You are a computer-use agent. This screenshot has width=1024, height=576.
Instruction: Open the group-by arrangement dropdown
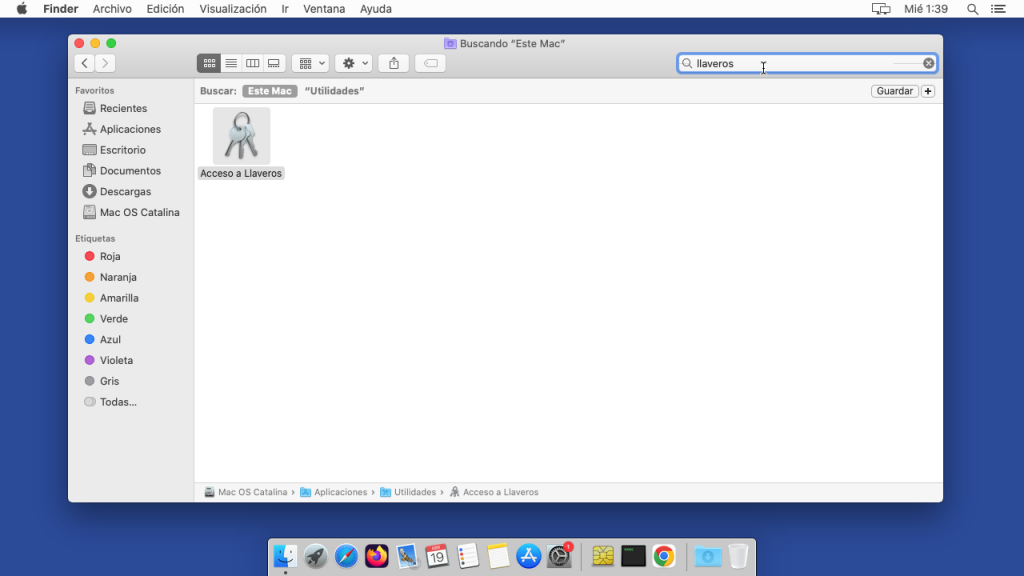[x=310, y=63]
